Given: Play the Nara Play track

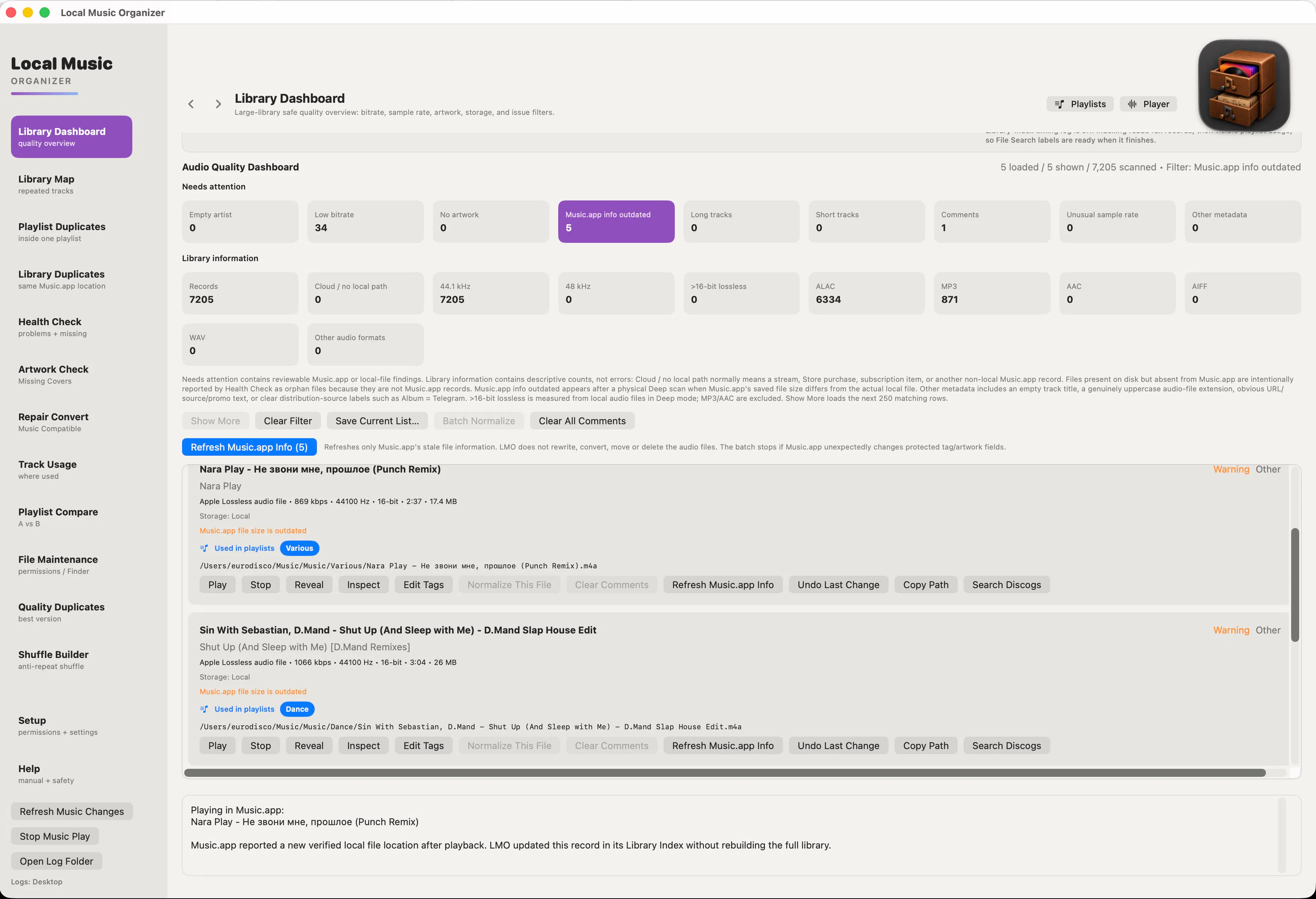Looking at the screenshot, I should click(218, 584).
